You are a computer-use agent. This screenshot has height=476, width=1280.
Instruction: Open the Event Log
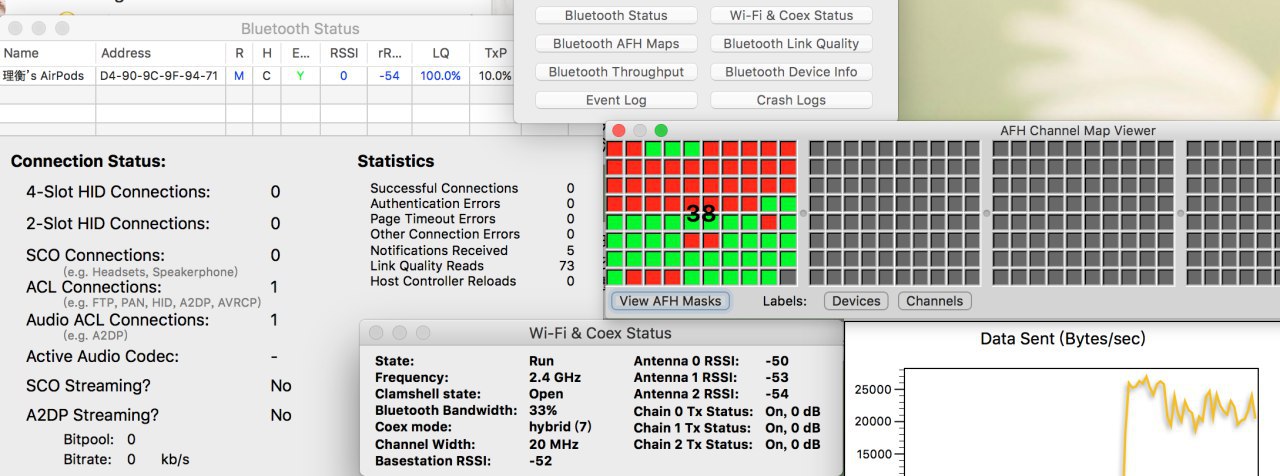(x=616, y=100)
